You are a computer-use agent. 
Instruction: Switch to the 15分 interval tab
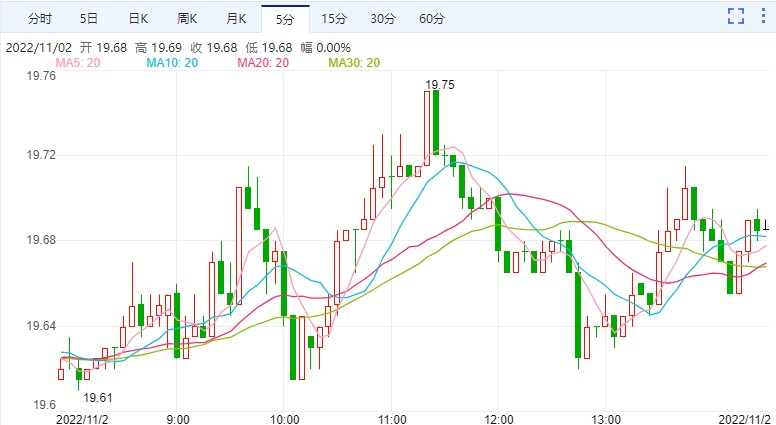pyautogui.click(x=334, y=19)
